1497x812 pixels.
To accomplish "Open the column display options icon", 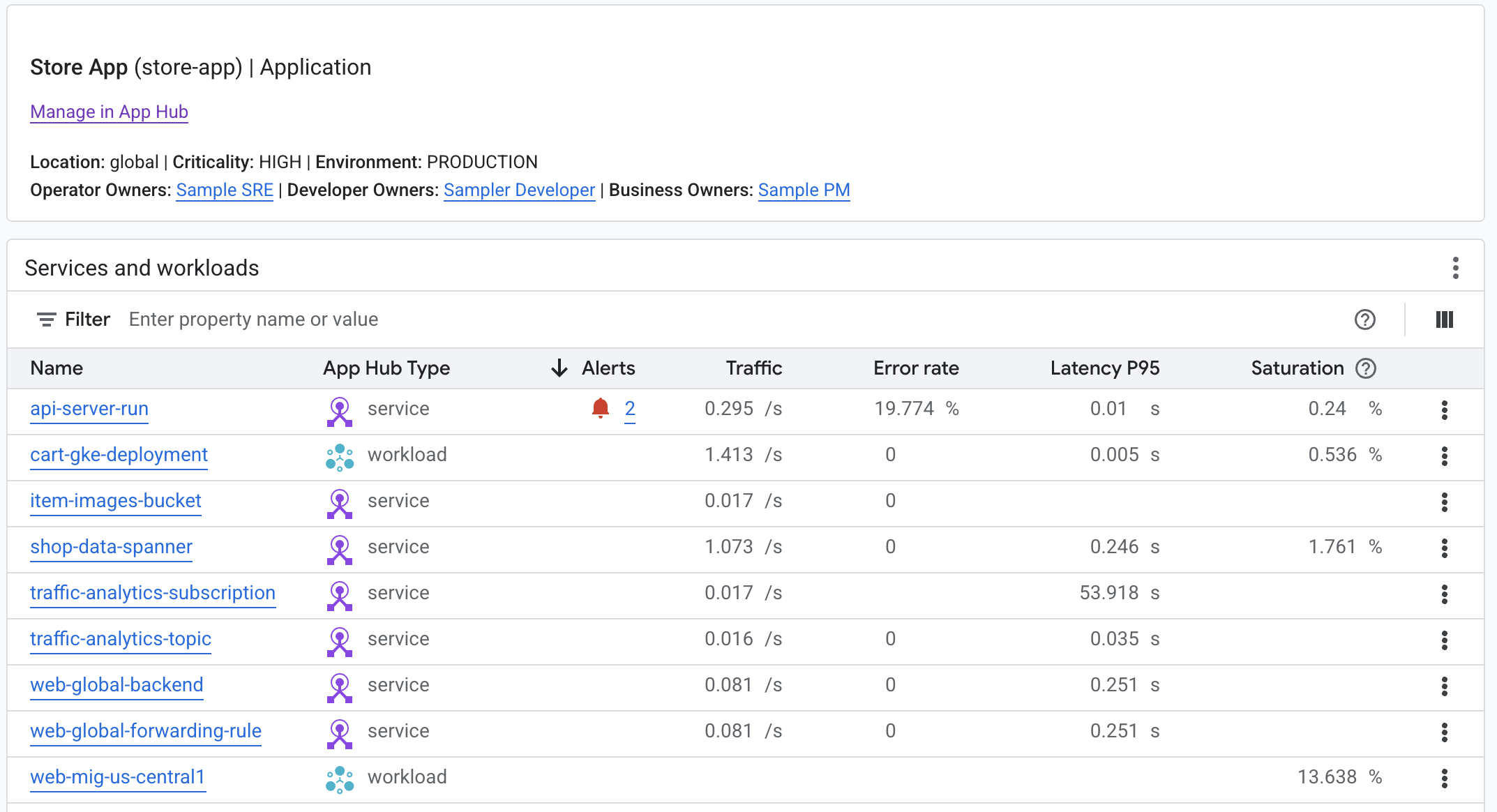I will pyautogui.click(x=1444, y=319).
